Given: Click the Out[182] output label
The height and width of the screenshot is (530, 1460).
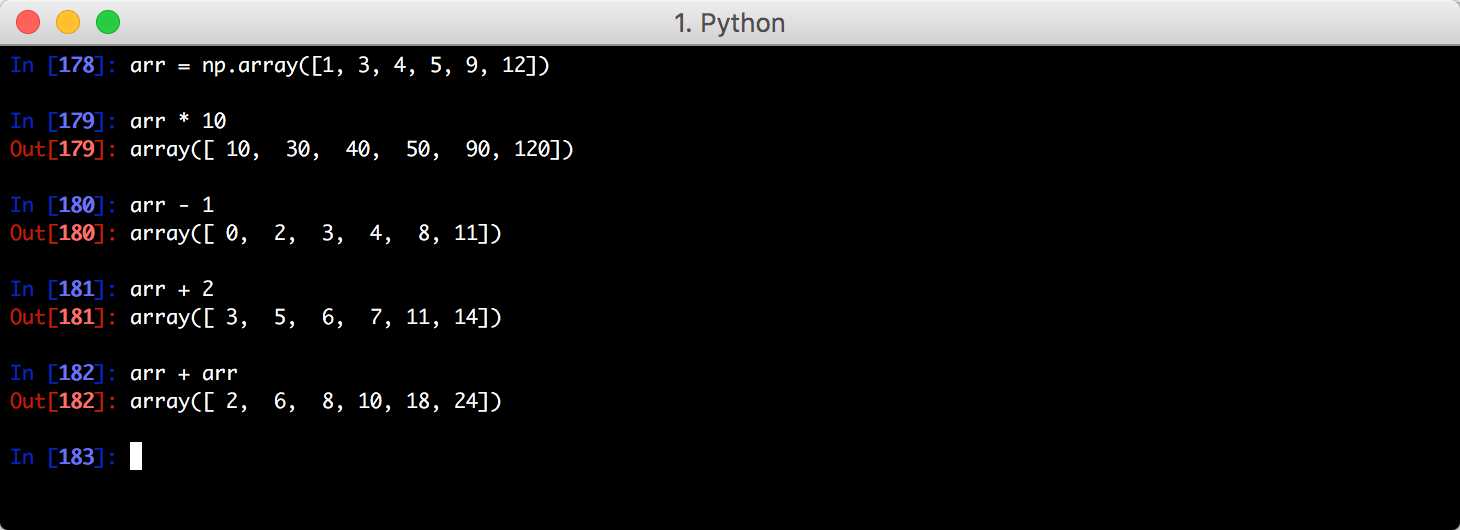Looking at the screenshot, I should [x=64, y=402].
